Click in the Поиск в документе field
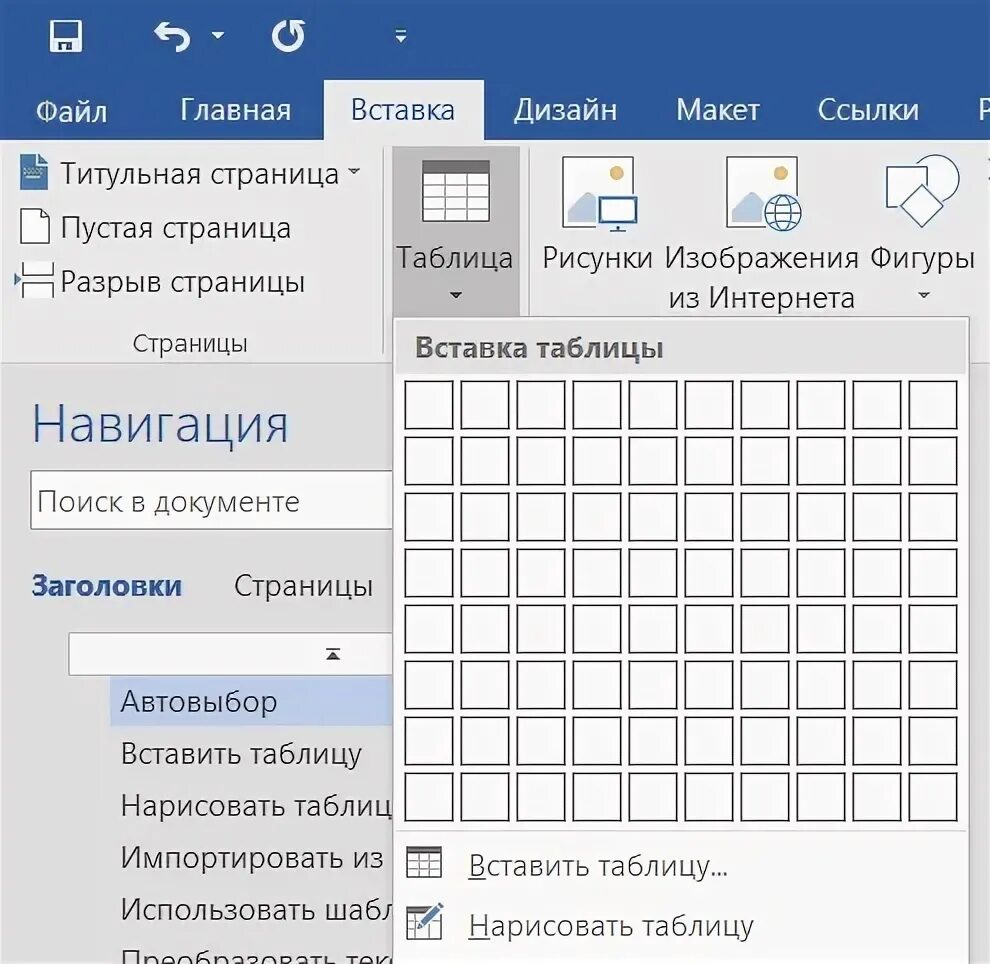 [x=212, y=500]
